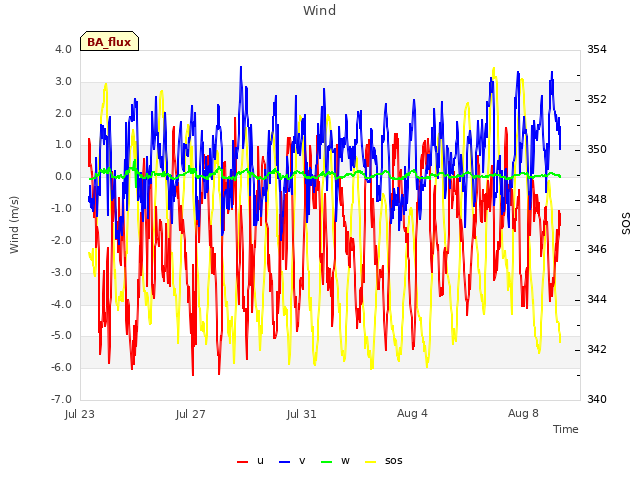Click the Jul 31 date tick
Image resolution: width=640 pixels, height=480 pixels.
[302, 414]
